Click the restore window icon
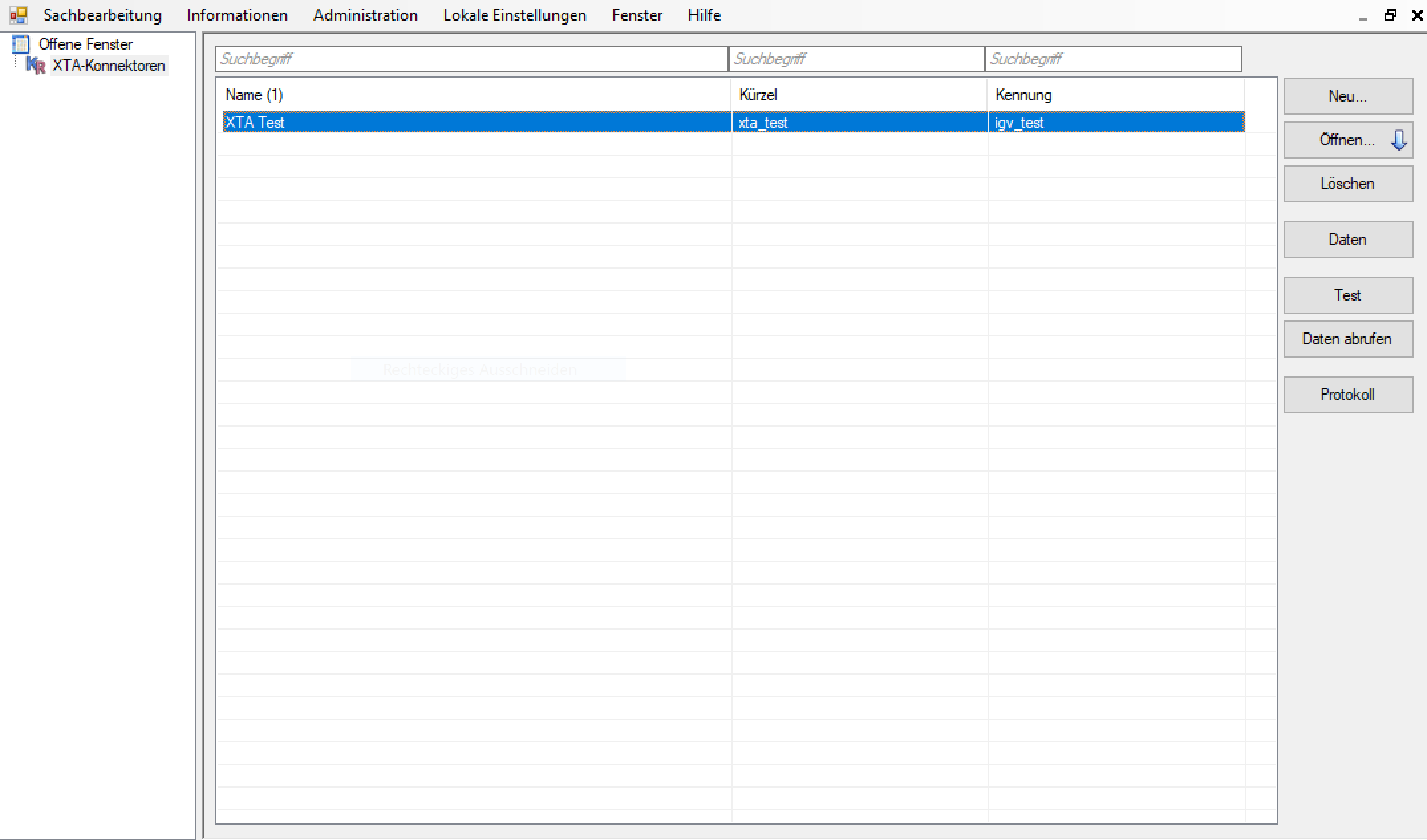This screenshot has height=840, width=1427. (x=1390, y=15)
